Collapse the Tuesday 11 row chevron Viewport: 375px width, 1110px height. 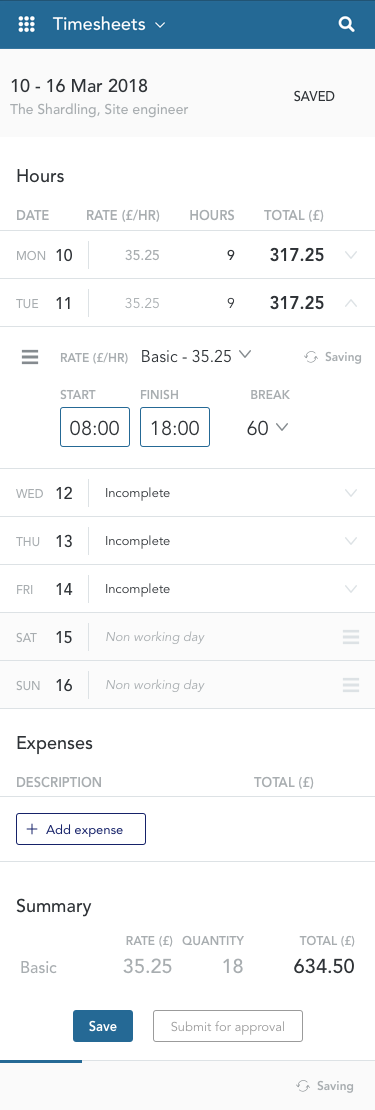[x=351, y=303]
